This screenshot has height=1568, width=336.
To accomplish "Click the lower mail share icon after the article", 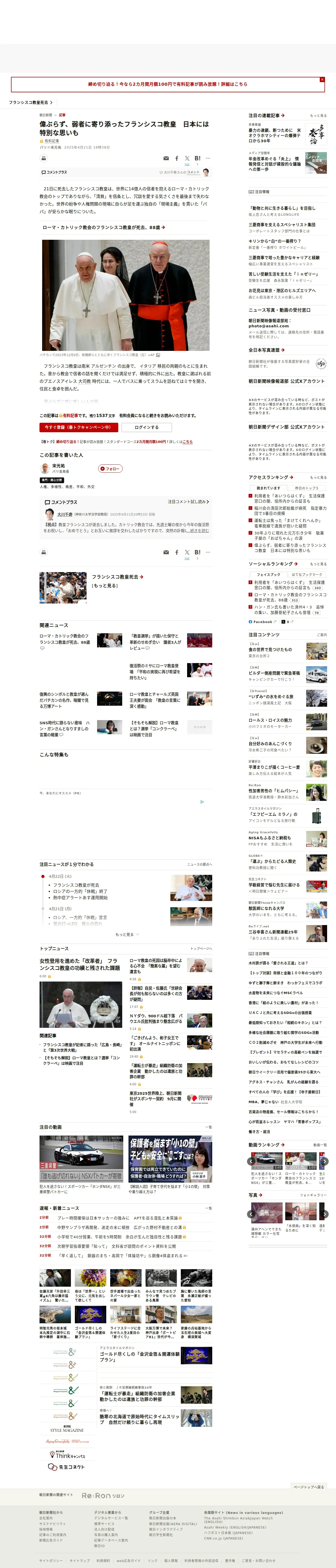I will pos(166,552).
